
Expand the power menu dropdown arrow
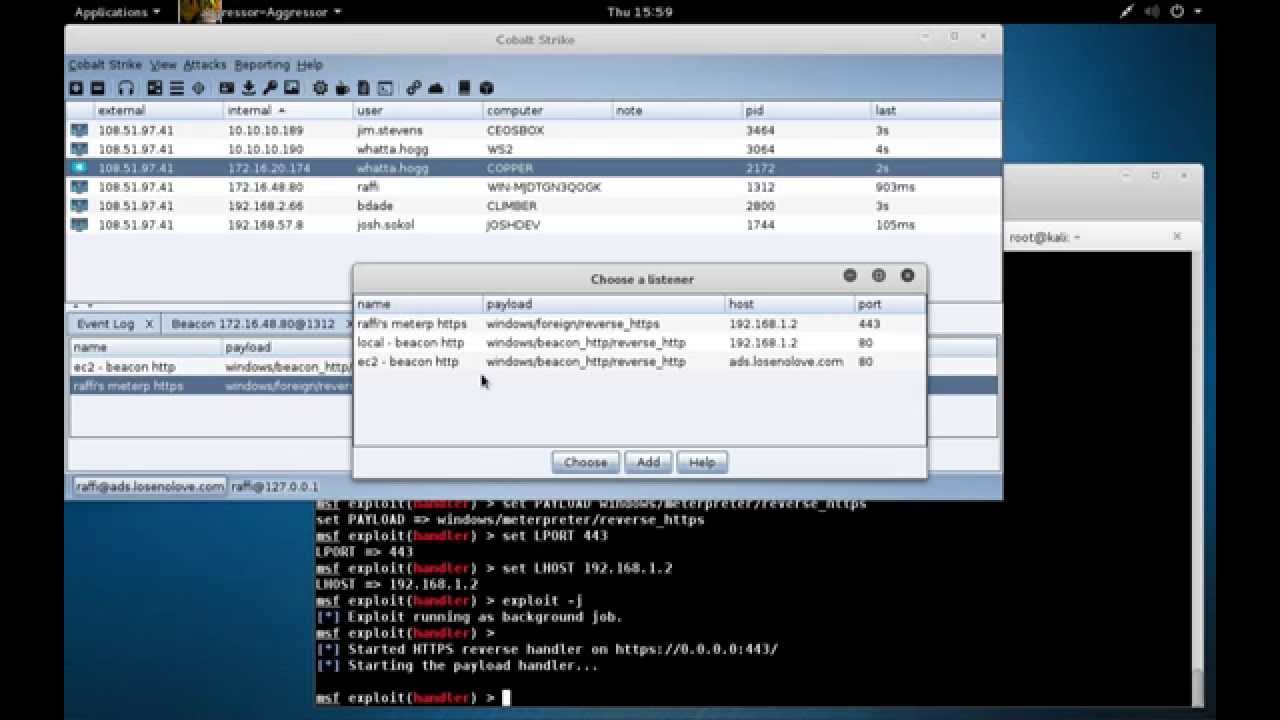[x=1198, y=12]
